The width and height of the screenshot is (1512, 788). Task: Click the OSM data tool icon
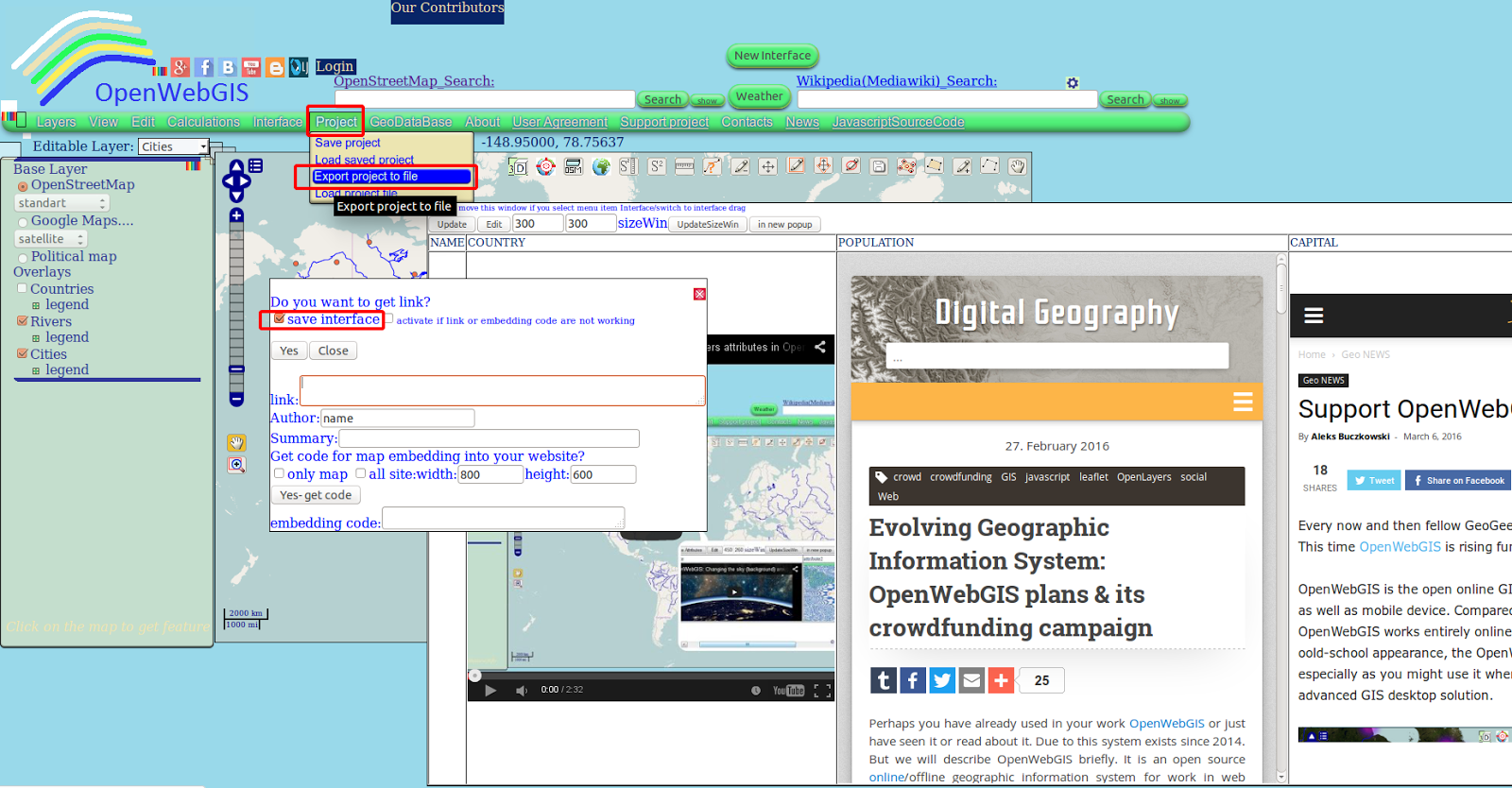(573, 167)
